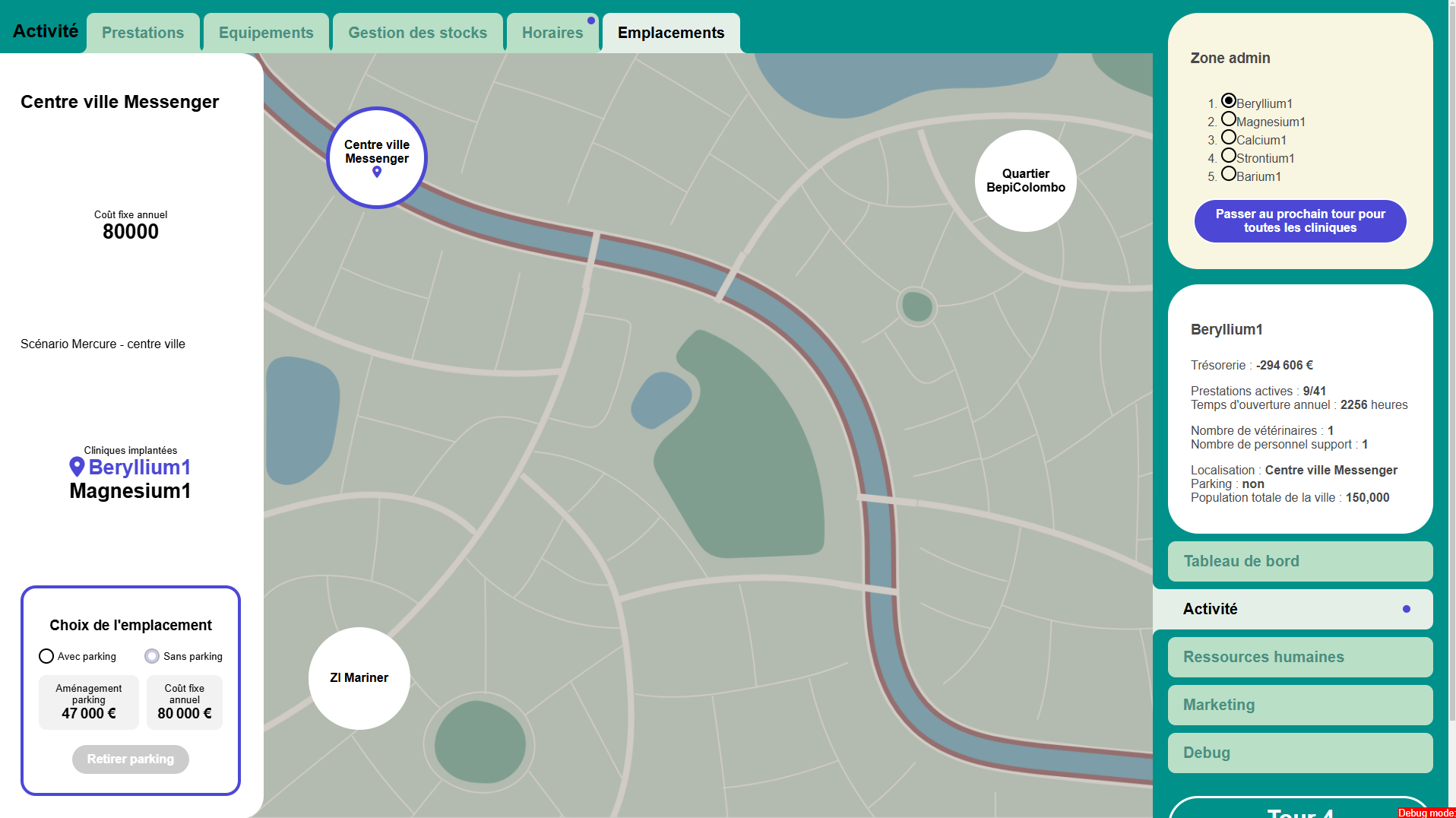Image resolution: width=1456 pixels, height=818 pixels.
Task: Select the Quartier BepiColombo map location
Action: pos(1025,181)
